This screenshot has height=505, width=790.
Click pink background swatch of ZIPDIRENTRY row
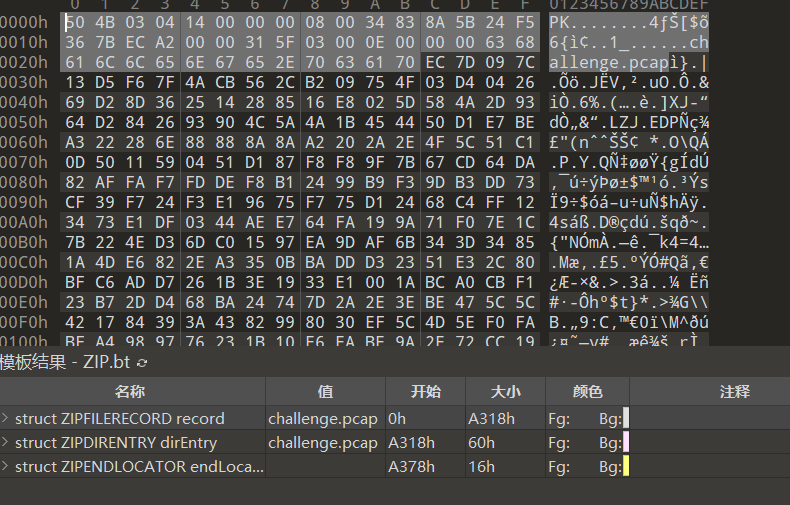626,442
